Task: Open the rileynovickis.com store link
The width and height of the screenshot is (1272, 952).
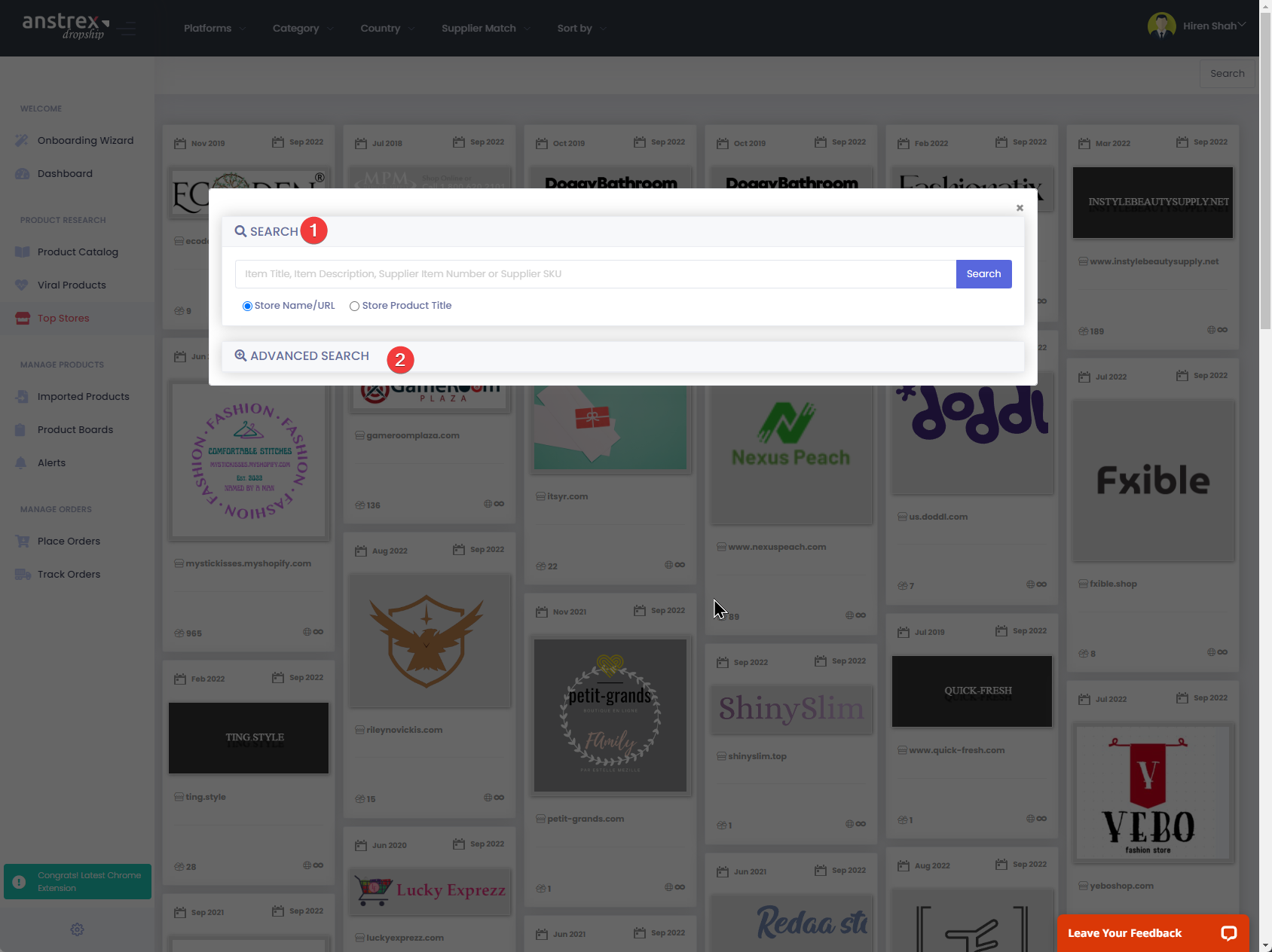Action: 404,731
